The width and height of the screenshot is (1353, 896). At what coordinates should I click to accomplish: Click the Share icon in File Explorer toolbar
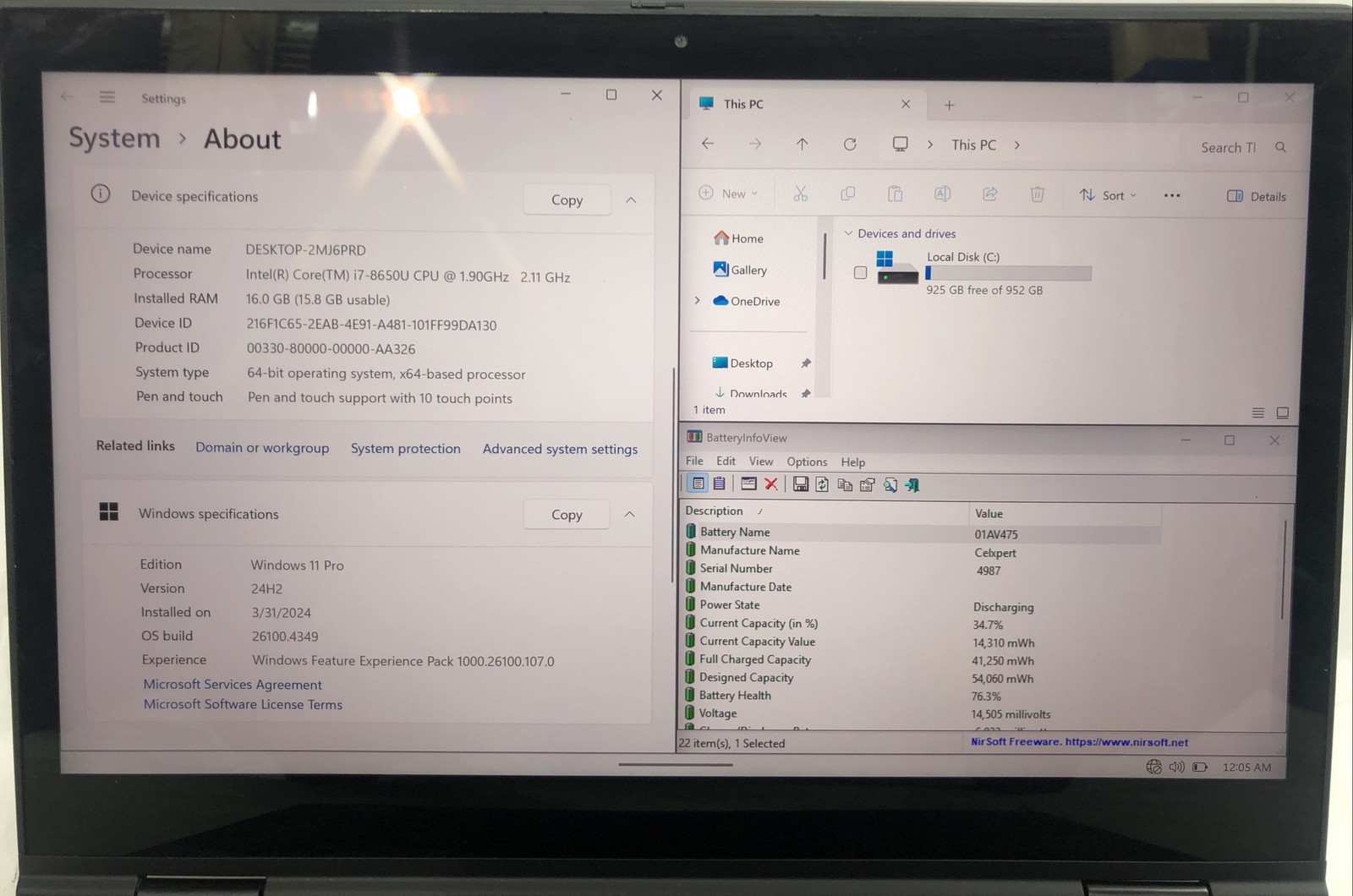[989, 194]
